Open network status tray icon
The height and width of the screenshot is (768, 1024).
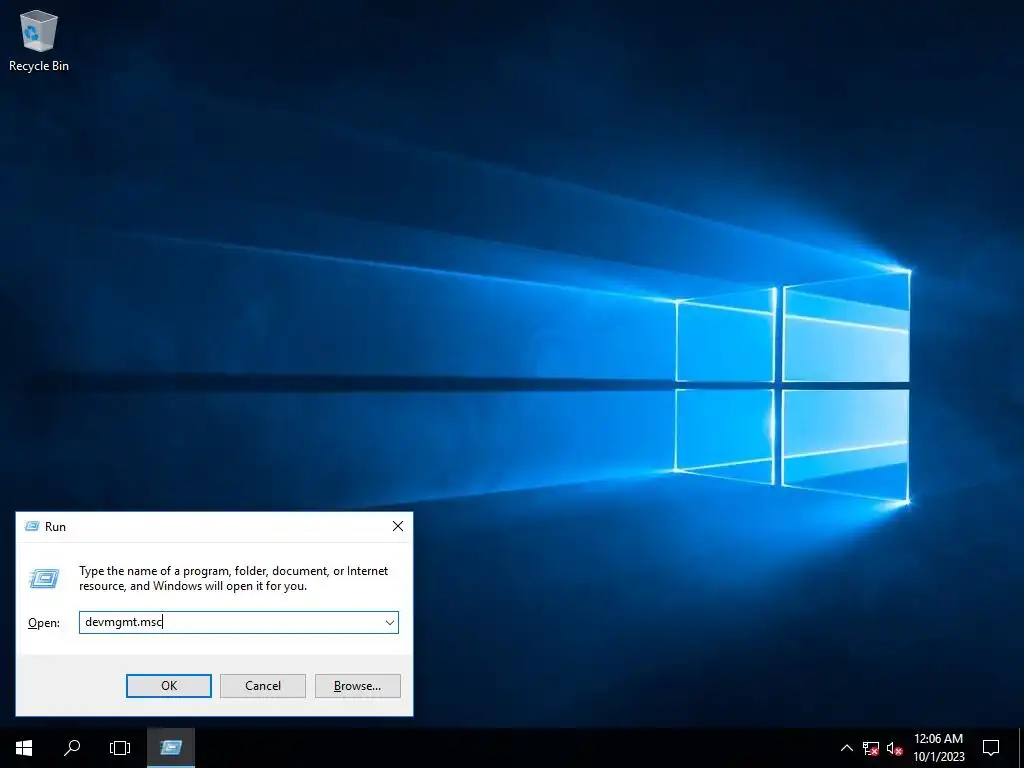pos(871,748)
